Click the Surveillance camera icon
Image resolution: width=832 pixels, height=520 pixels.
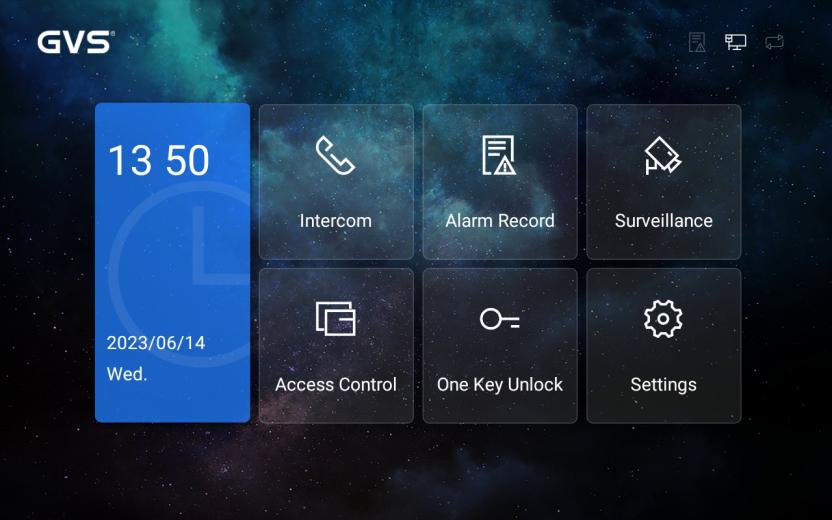(x=663, y=155)
